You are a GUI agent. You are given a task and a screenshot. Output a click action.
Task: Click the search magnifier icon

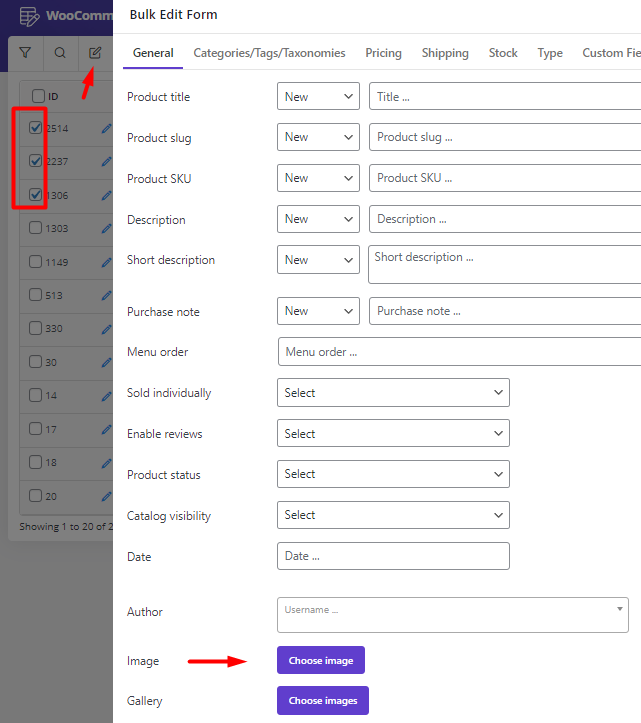coord(60,53)
